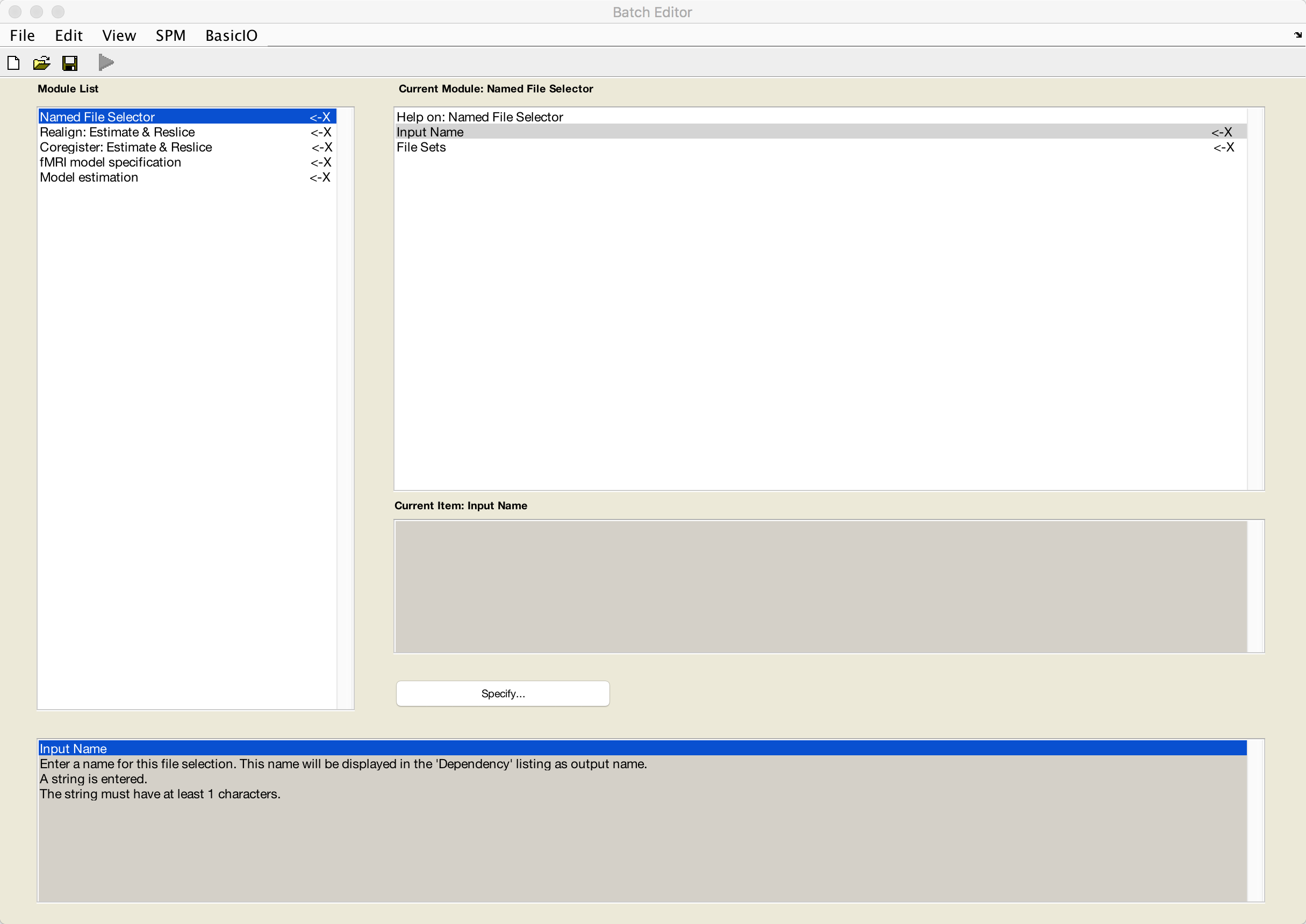Click the Current Item value box
Viewport: 1306px width, 924px height.
pyautogui.click(x=821, y=587)
